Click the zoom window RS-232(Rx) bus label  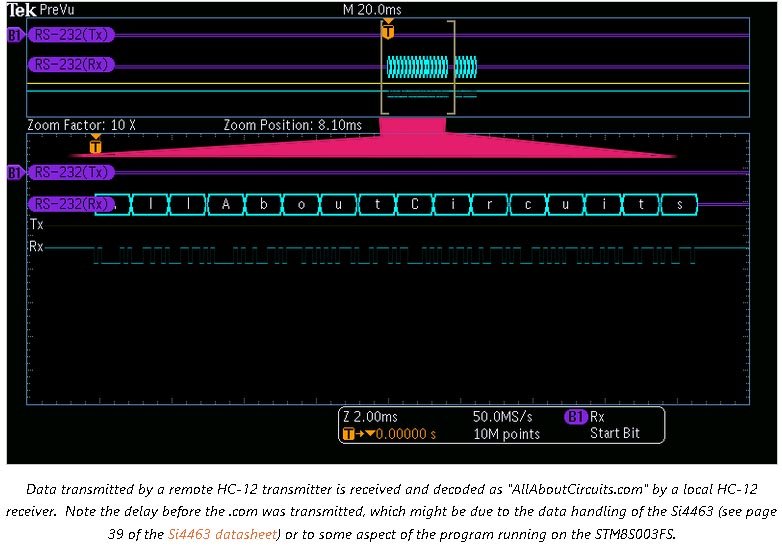pyautogui.click(x=70, y=204)
